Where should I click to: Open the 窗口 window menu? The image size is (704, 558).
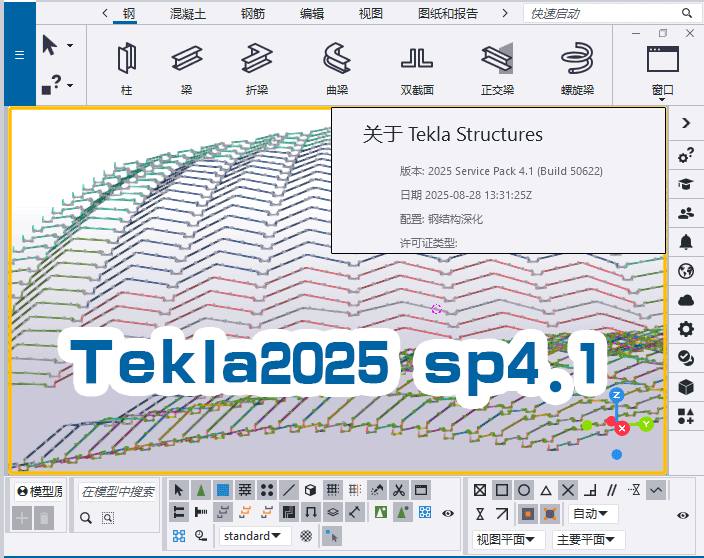(663, 72)
